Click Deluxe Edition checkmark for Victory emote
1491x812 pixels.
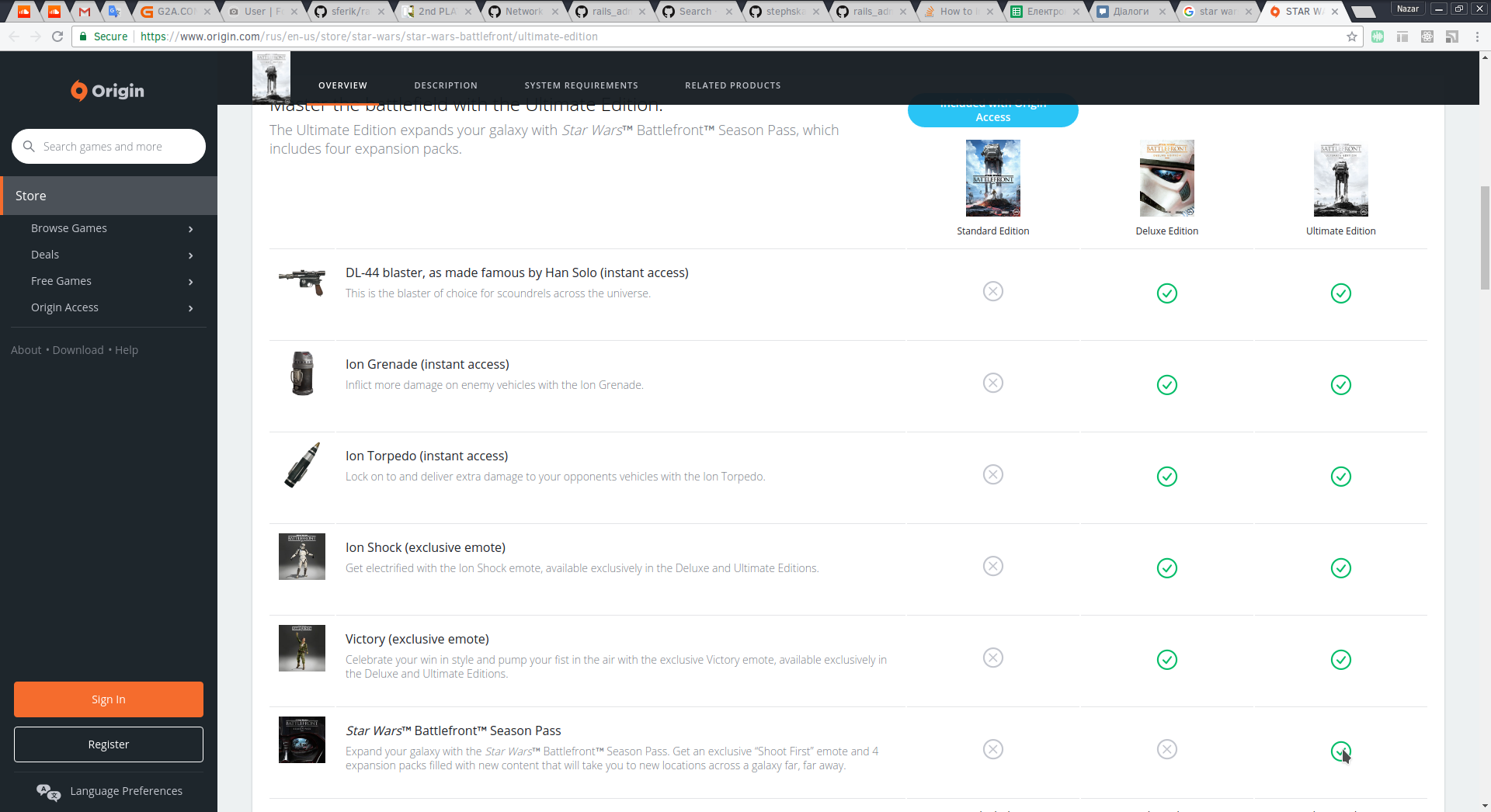[x=1167, y=660]
